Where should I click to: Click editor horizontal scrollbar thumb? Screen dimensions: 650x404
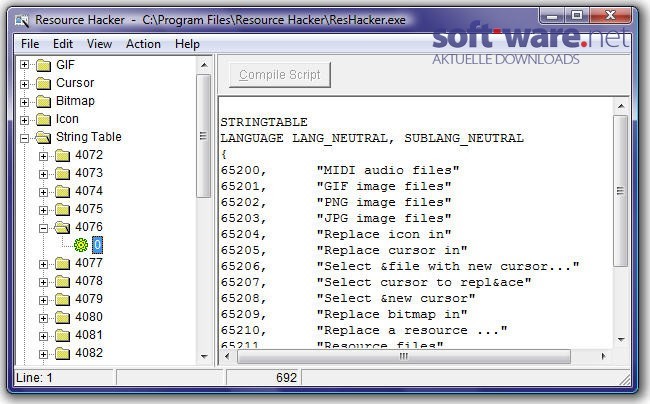click(404, 356)
